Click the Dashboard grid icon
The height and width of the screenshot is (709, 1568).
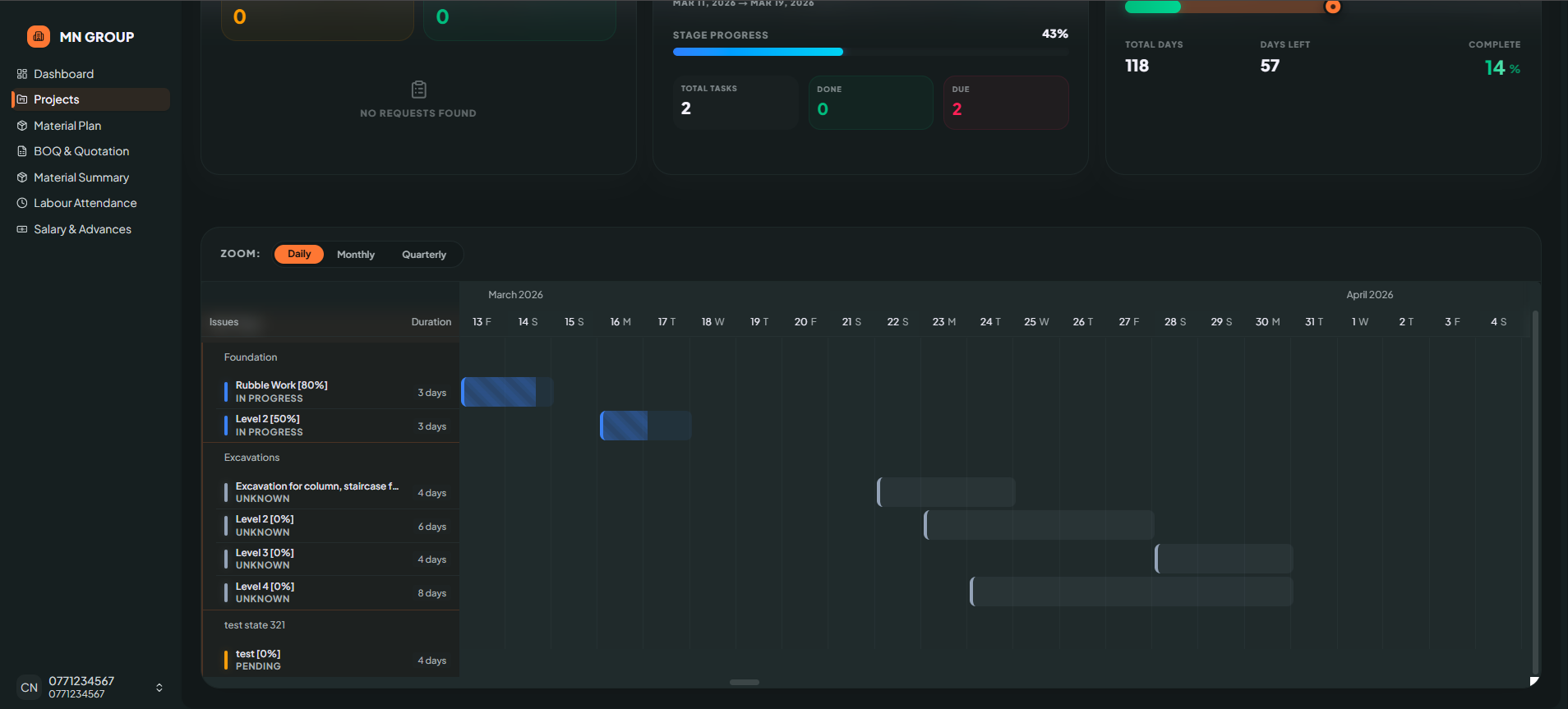[22, 74]
